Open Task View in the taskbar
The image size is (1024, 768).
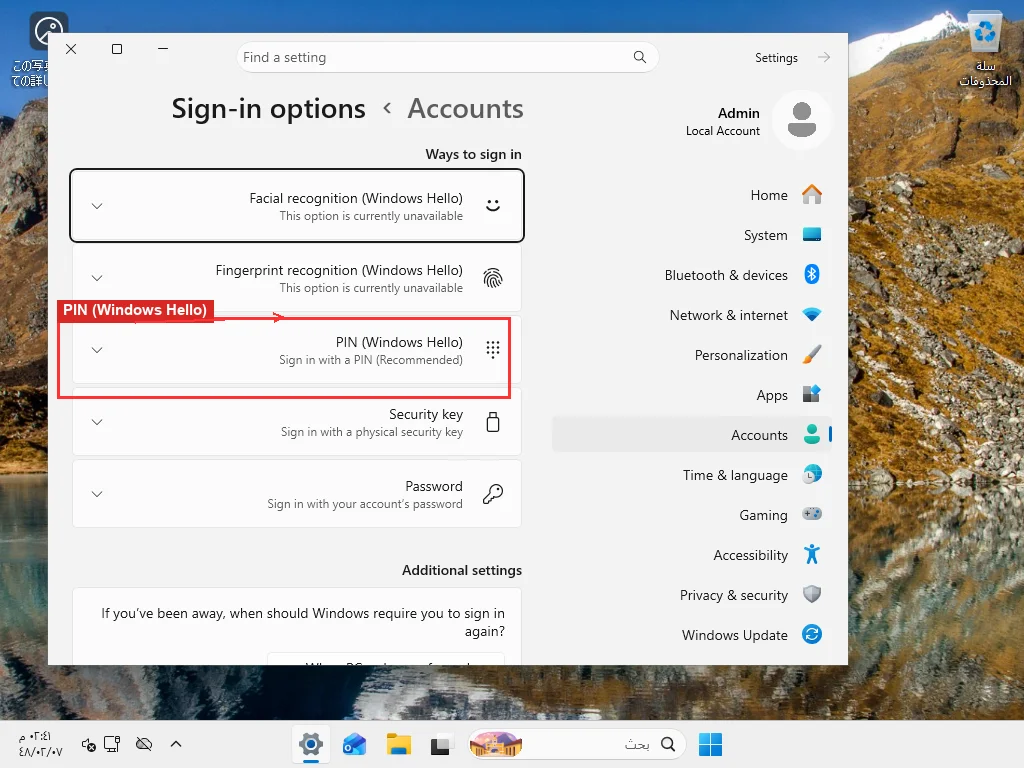pos(440,745)
